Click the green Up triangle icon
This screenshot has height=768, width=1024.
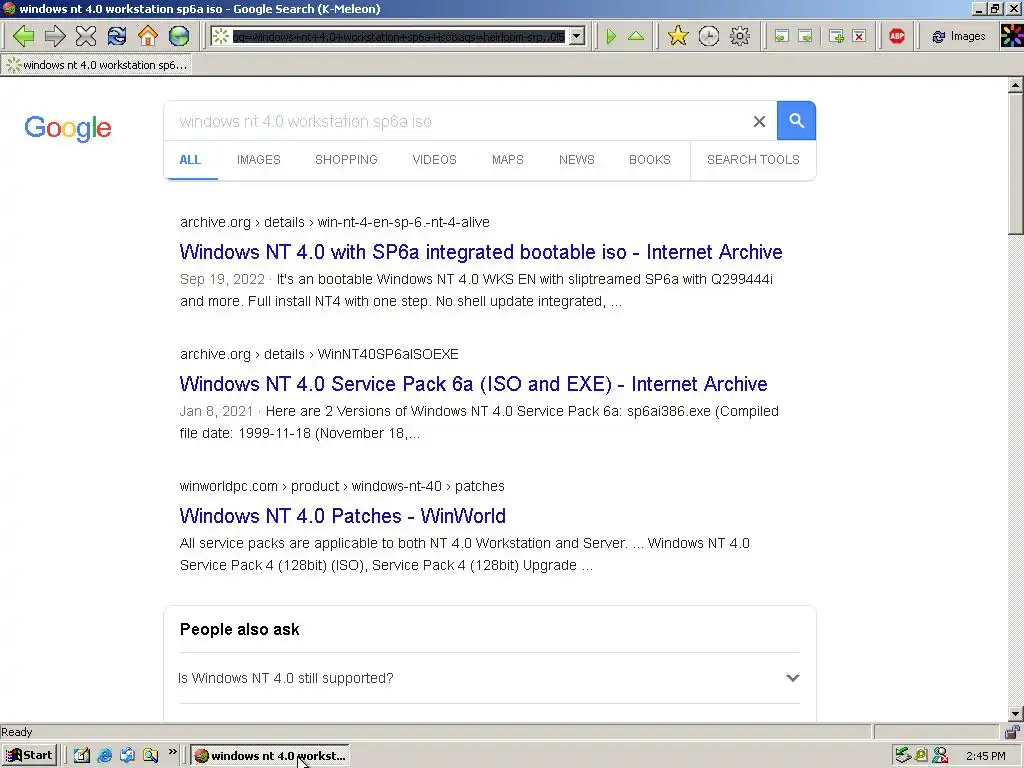click(x=636, y=36)
